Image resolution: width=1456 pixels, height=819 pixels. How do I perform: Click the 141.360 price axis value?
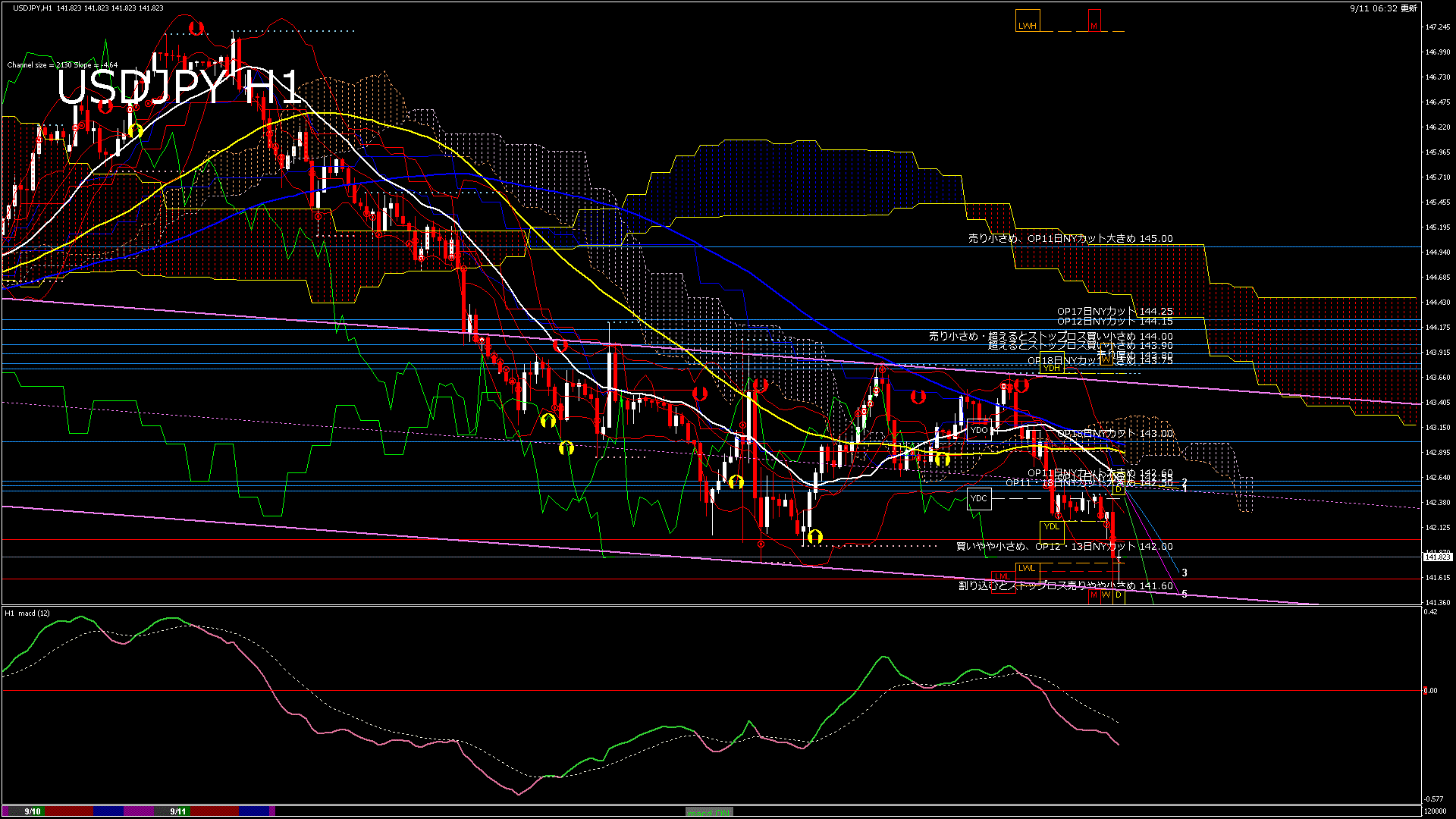(x=1438, y=603)
